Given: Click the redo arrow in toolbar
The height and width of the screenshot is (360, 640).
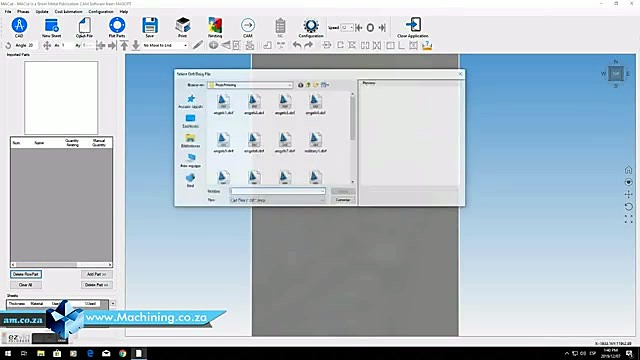Looking at the screenshot, I should tap(309, 45).
